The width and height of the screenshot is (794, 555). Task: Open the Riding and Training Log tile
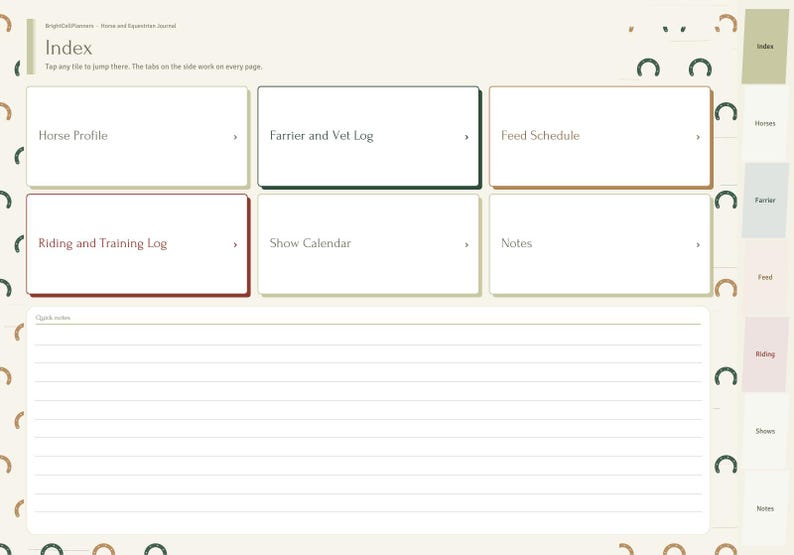pos(137,244)
